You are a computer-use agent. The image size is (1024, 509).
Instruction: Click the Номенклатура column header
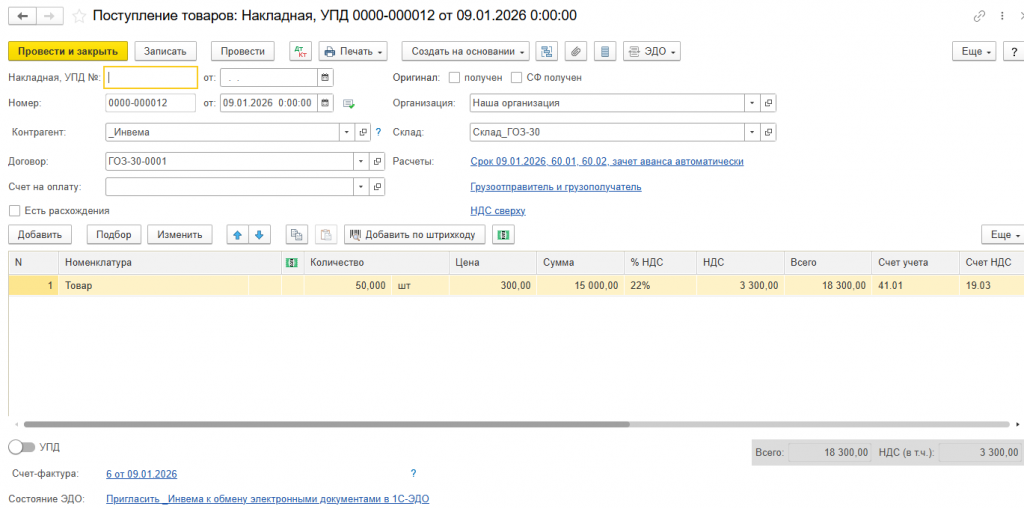[x=170, y=263]
